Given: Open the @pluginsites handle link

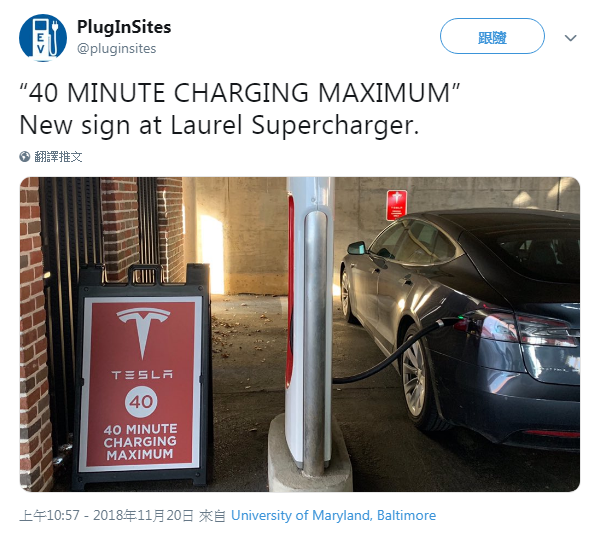Looking at the screenshot, I should click(x=117, y=49).
